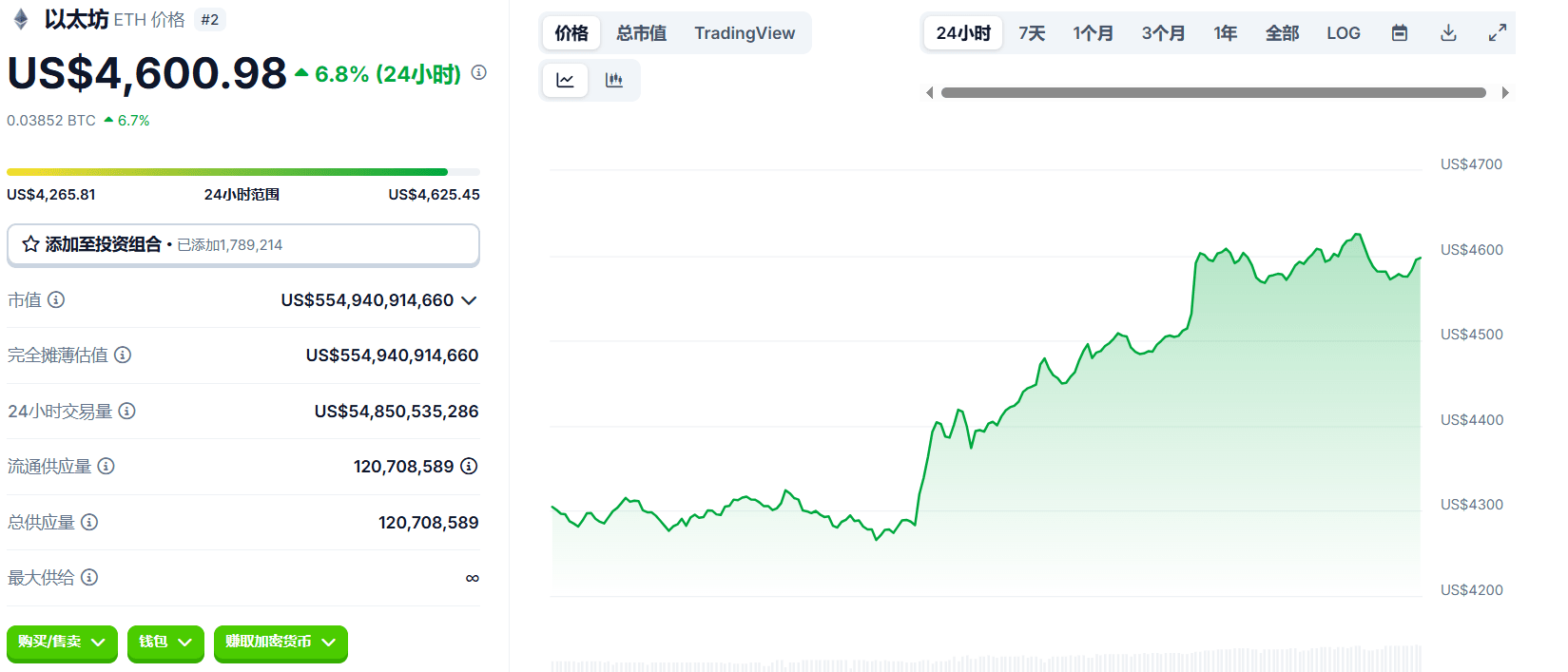Screen dimensions: 1568x672
Task: Click info icon next to 市值
Action: click(x=56, y=300)
